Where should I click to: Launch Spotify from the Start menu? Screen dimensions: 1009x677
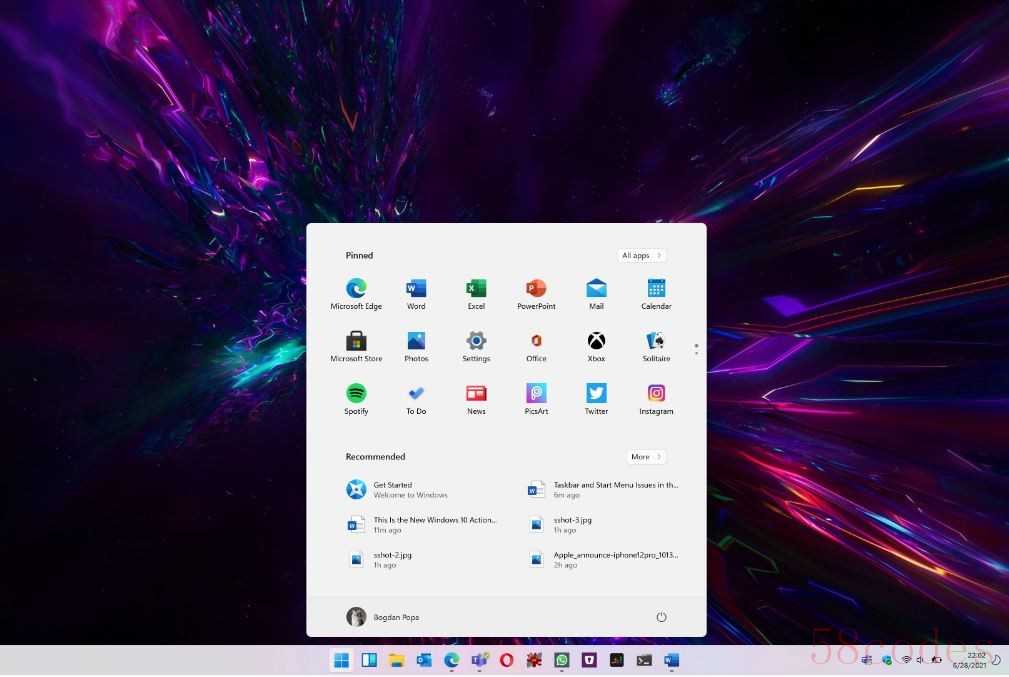[356, 396]
